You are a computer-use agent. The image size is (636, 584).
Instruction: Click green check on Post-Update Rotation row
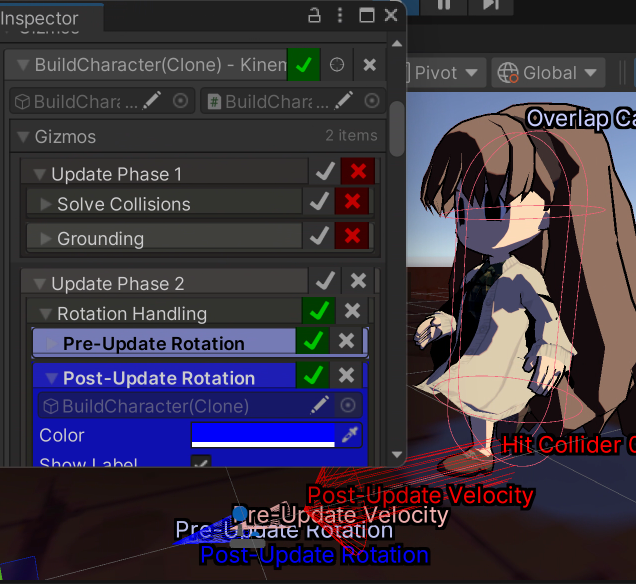[312, 376]
